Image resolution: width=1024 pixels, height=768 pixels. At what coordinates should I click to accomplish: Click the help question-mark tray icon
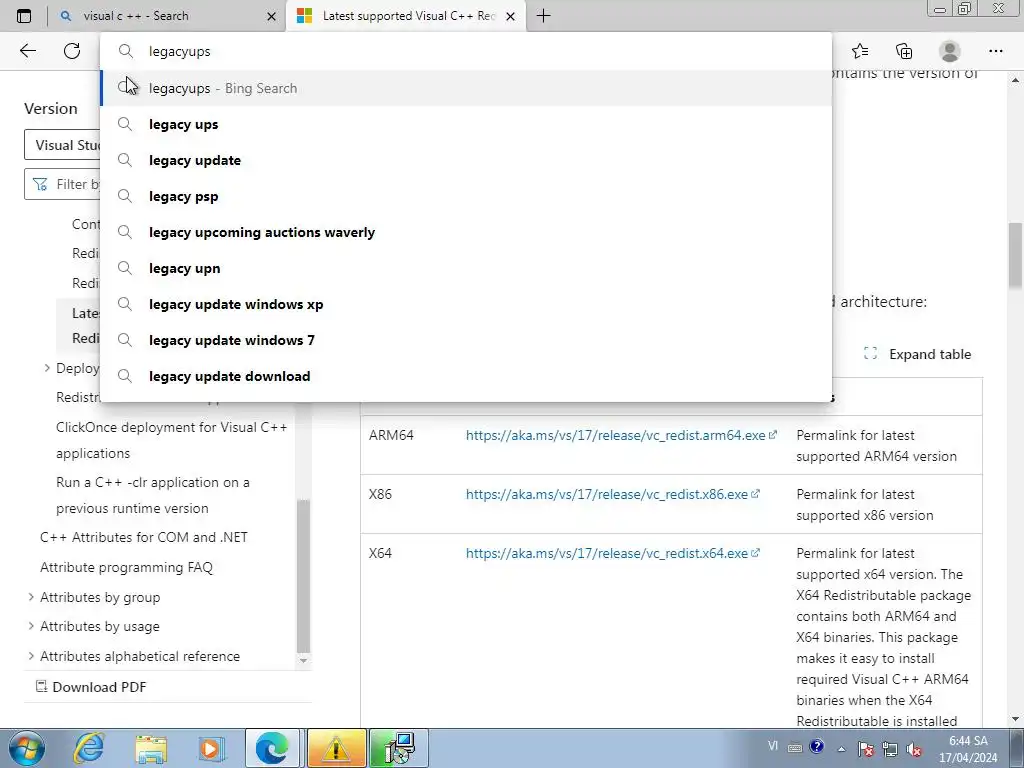[816, 746]
